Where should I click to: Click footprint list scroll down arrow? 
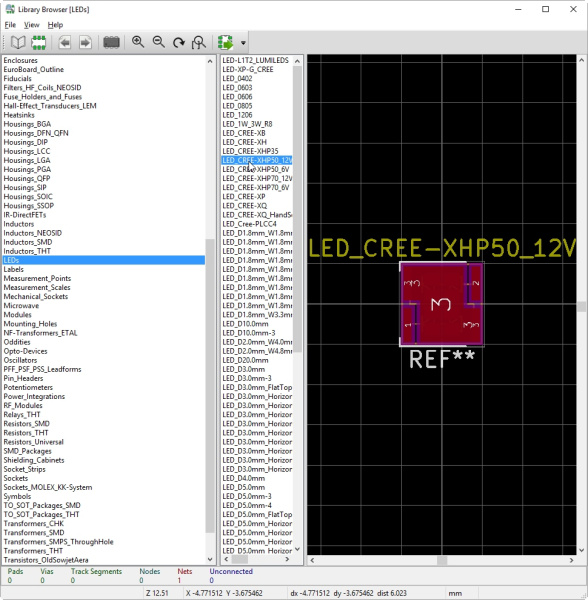click(x=298, y=550)
